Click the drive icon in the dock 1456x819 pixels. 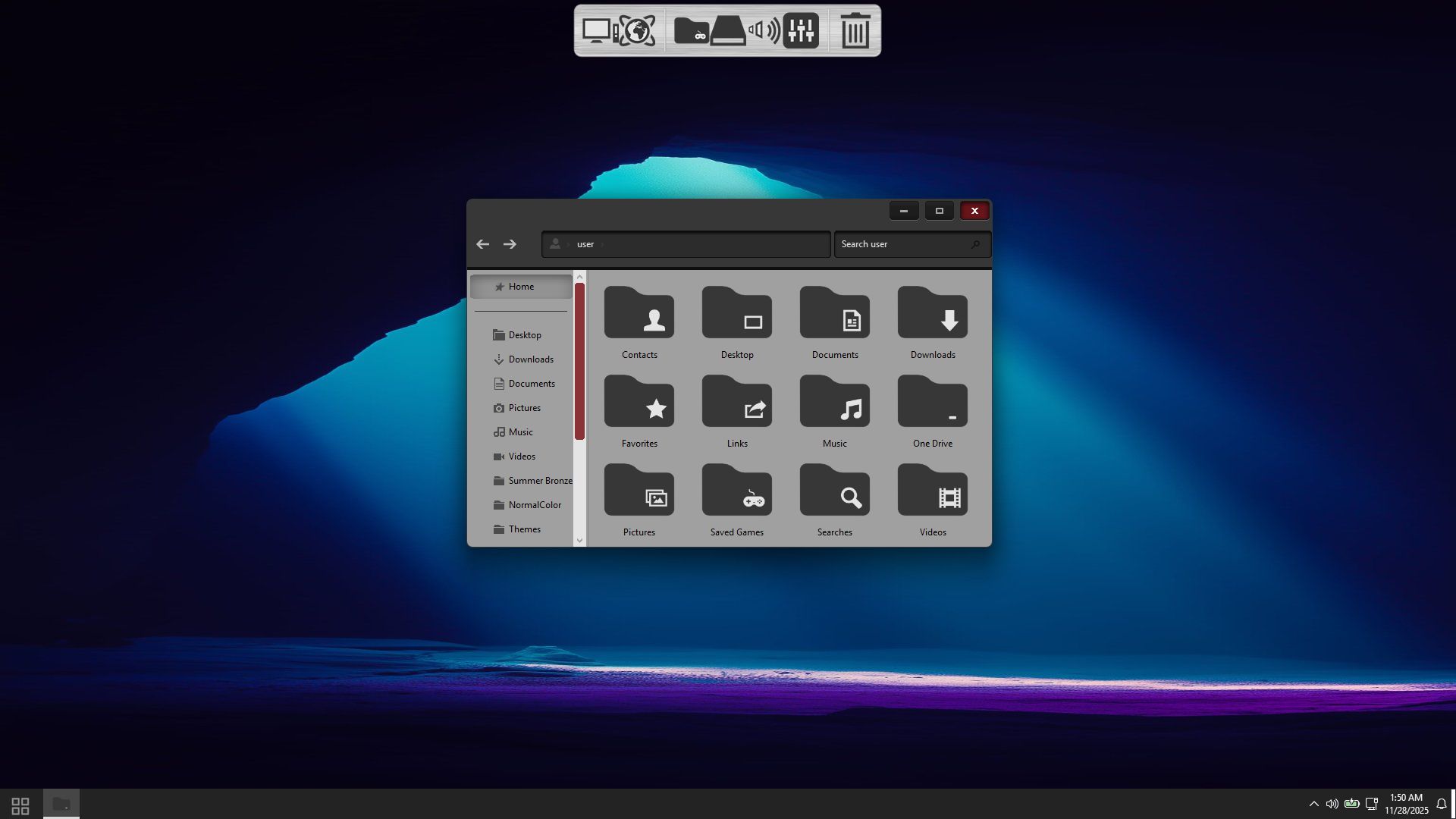[x=728, y=30]
